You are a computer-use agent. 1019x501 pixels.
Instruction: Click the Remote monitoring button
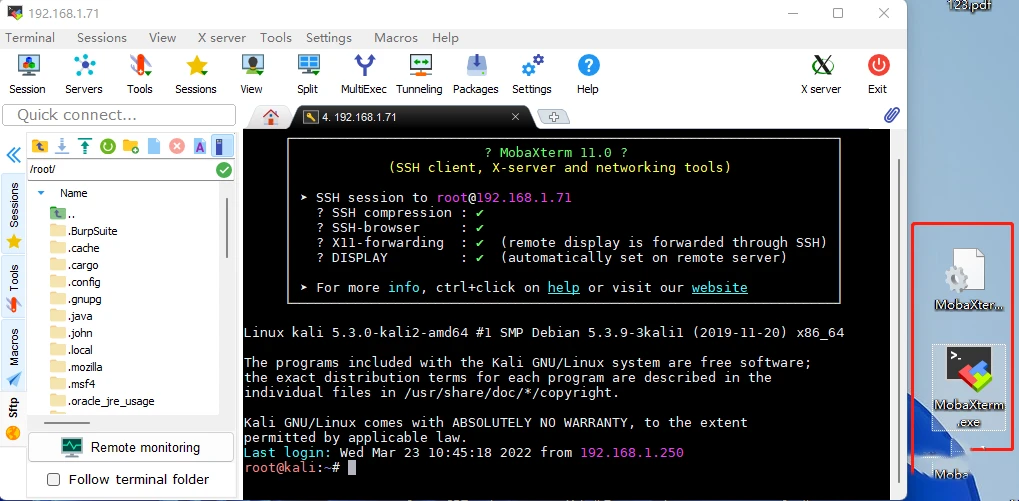pos(131,447)
